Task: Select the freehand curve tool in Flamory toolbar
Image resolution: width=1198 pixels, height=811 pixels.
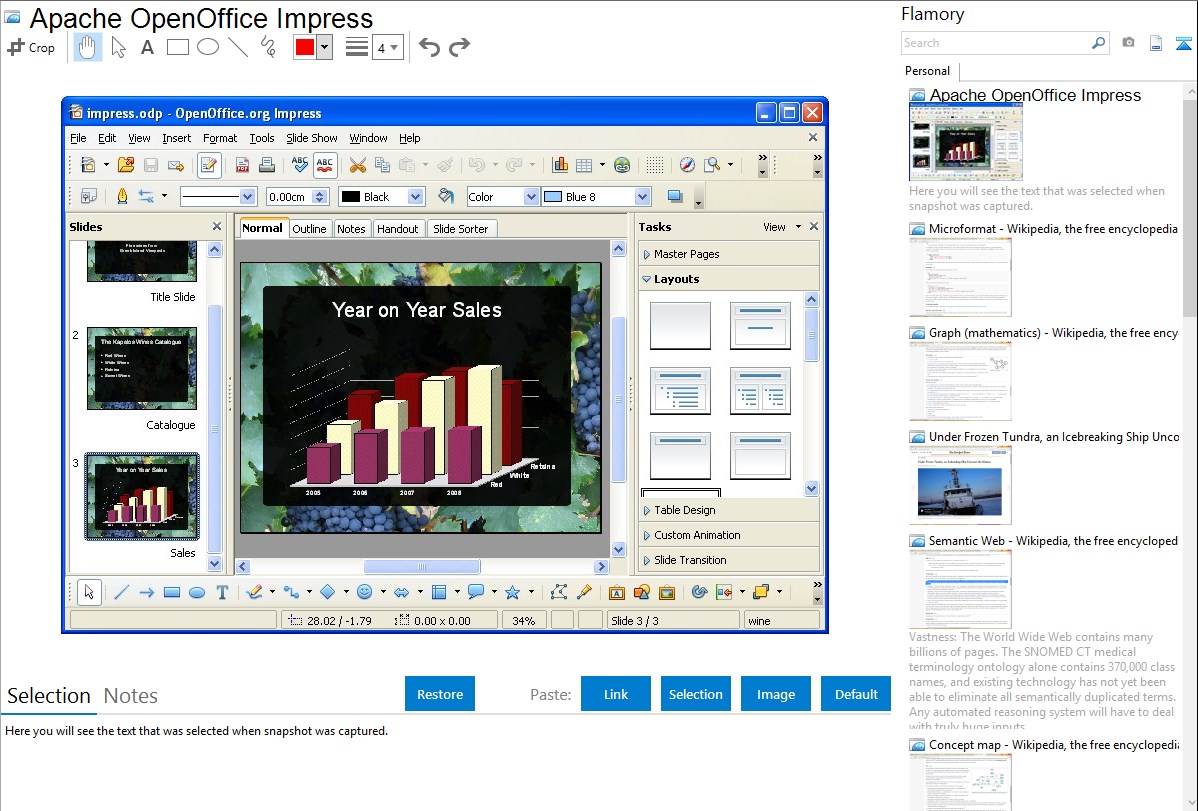Action: pos(268,47)
